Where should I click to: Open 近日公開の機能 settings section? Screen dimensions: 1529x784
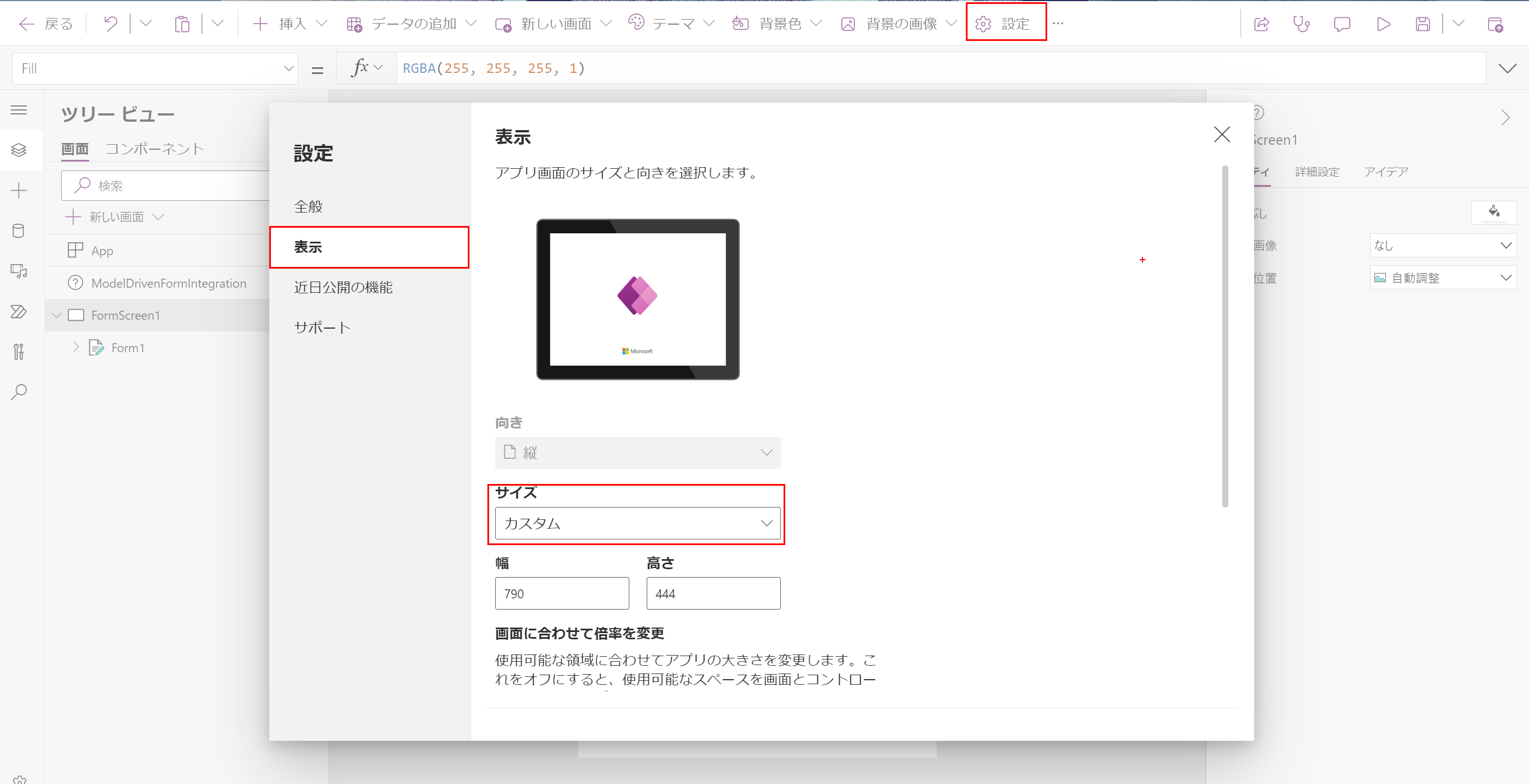tap(343, 287)
